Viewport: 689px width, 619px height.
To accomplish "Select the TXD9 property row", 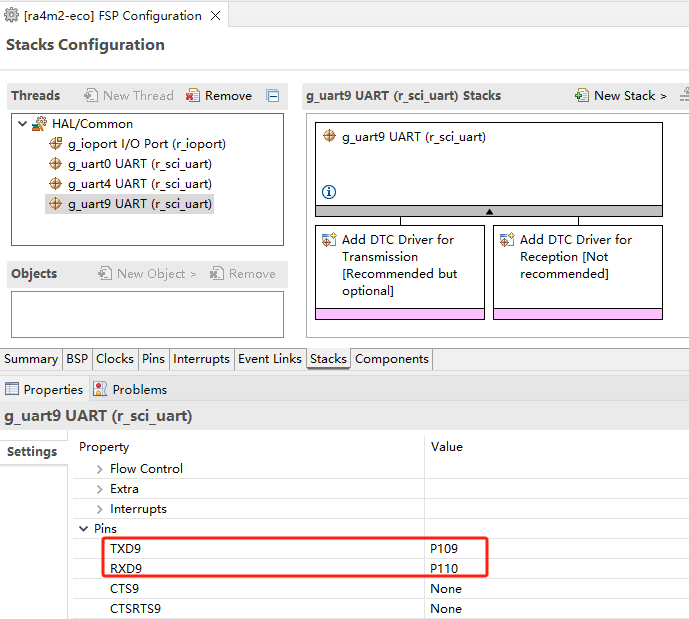I will pos(381,549).
